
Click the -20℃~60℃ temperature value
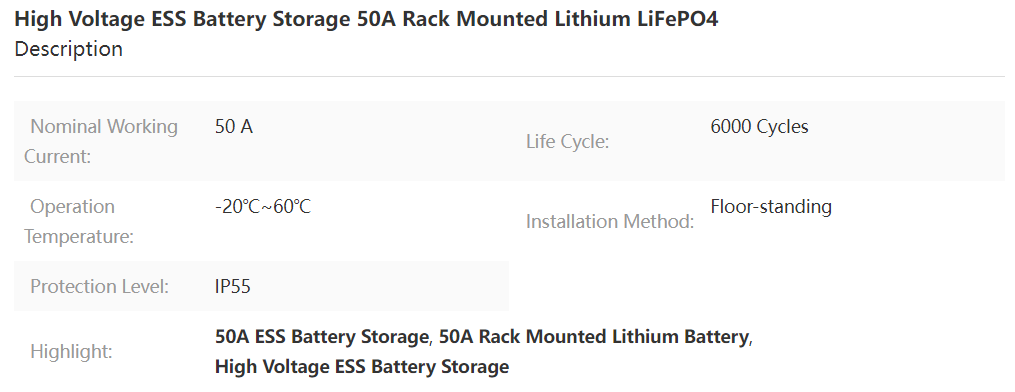(263, 207)
